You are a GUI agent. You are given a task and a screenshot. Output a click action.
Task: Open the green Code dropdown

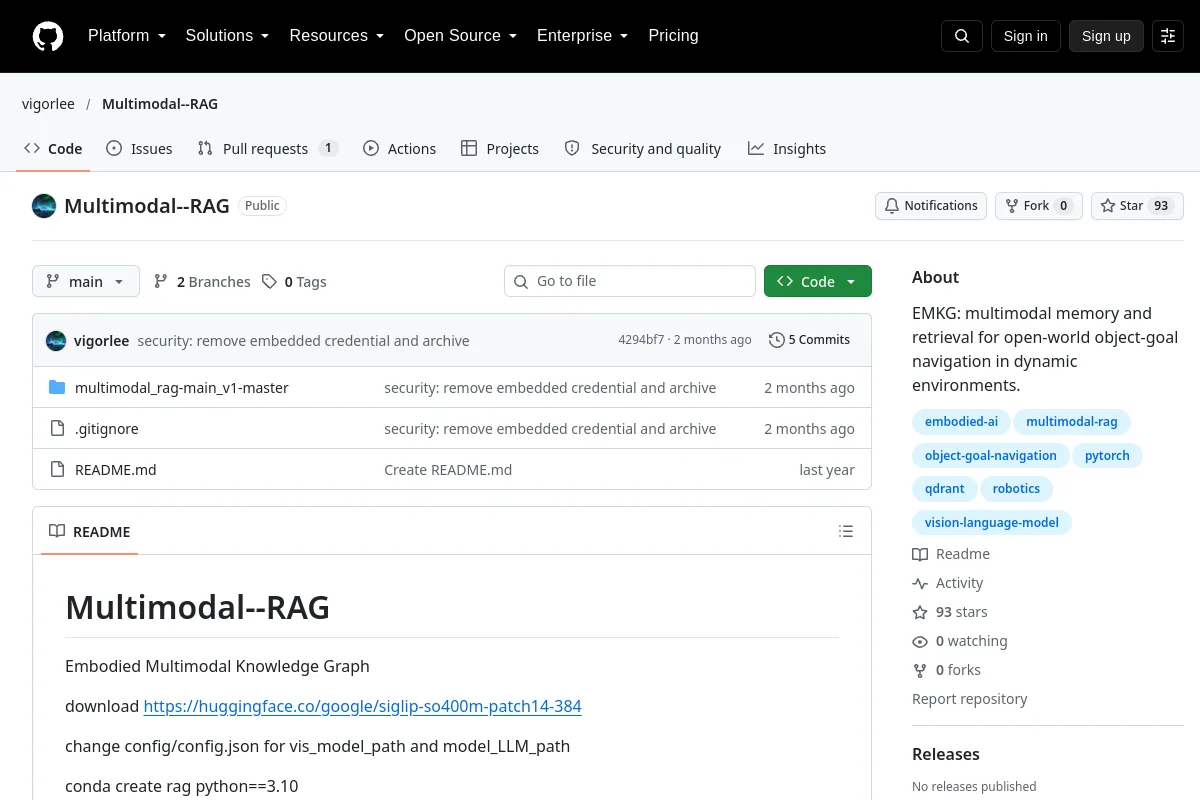[x=818, y=282]
